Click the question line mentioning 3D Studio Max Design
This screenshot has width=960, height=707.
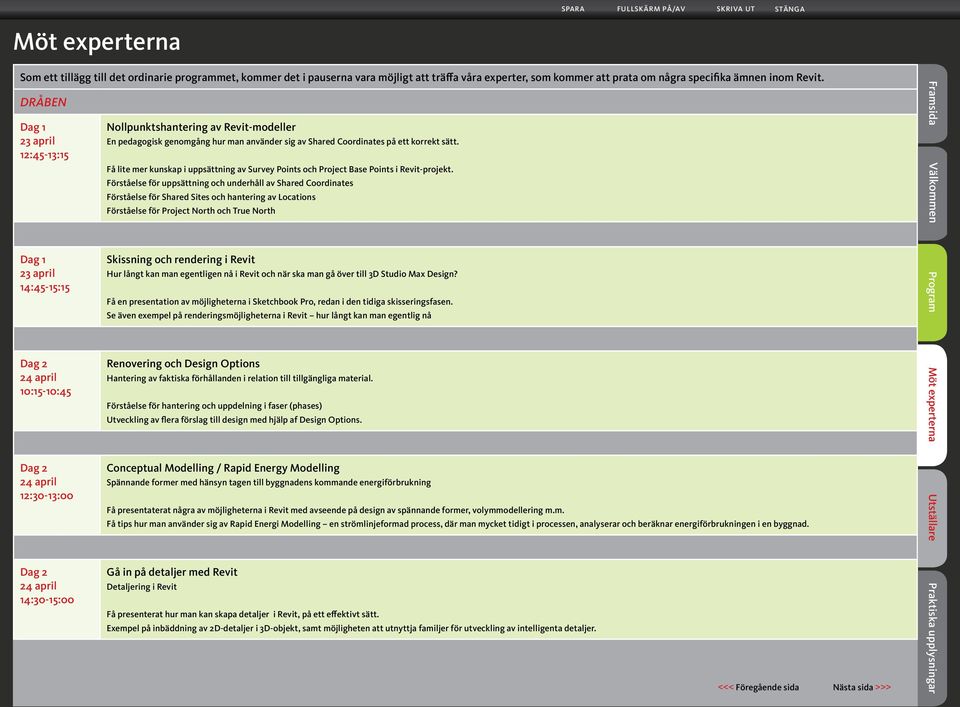click(x=282, y=274)
